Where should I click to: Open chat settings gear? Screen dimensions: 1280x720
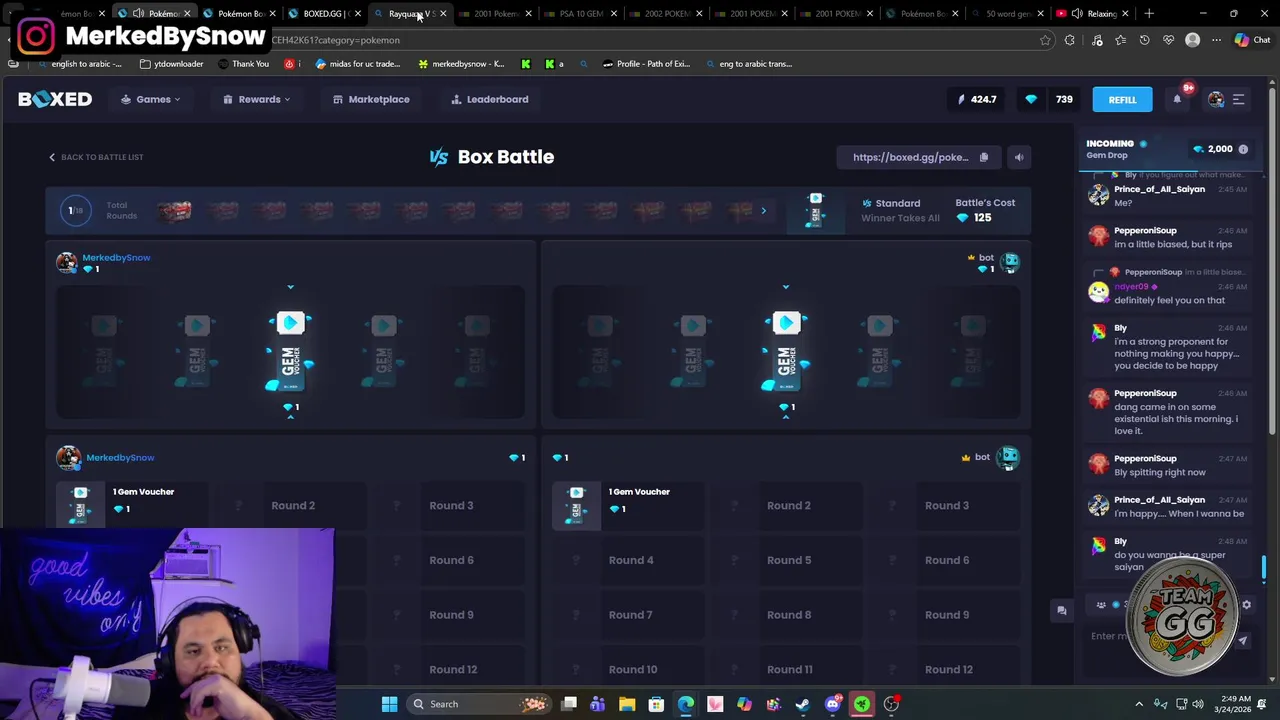point(1246,605)
